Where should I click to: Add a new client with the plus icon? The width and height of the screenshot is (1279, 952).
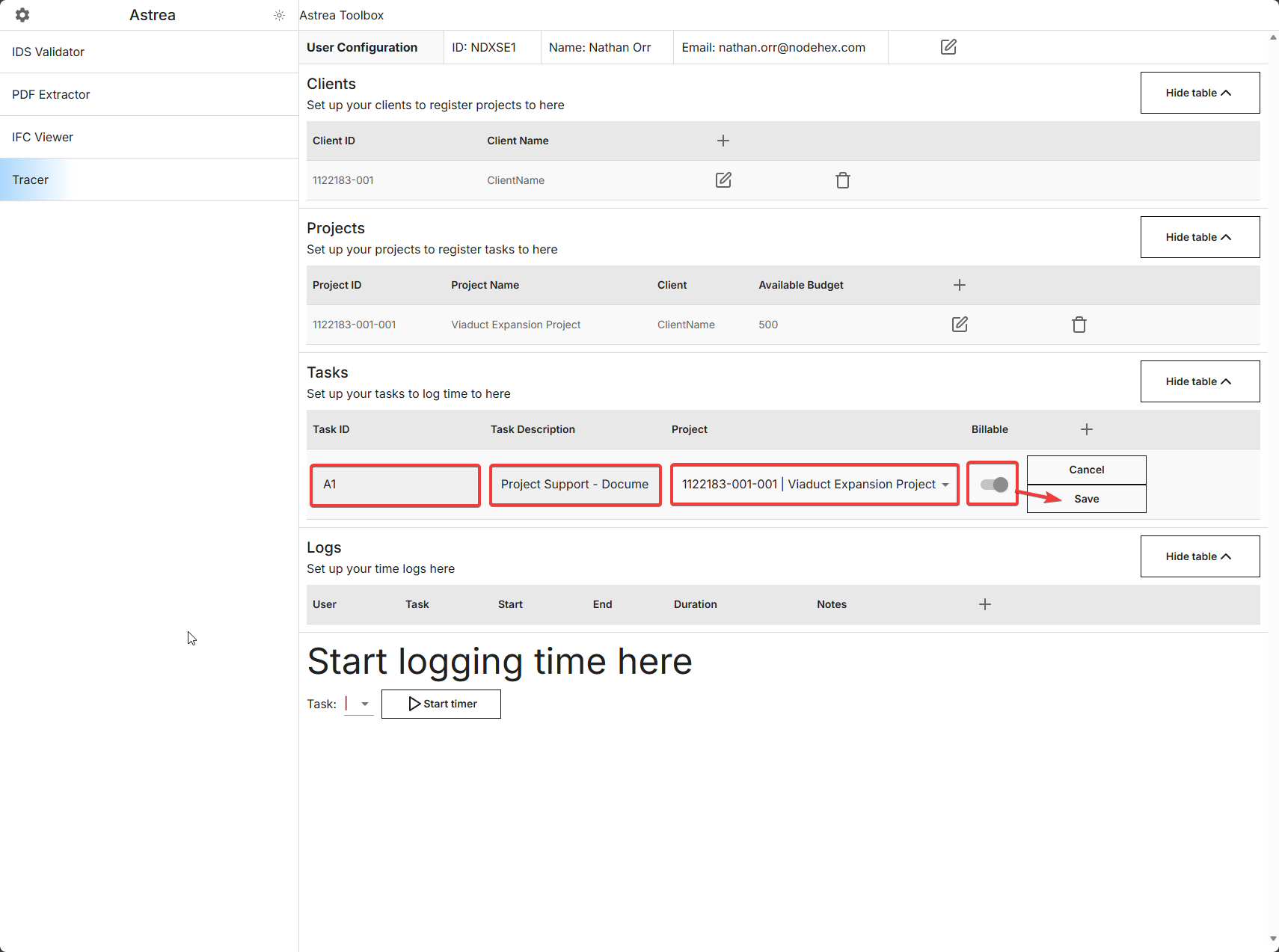click(x=723, y=140)
